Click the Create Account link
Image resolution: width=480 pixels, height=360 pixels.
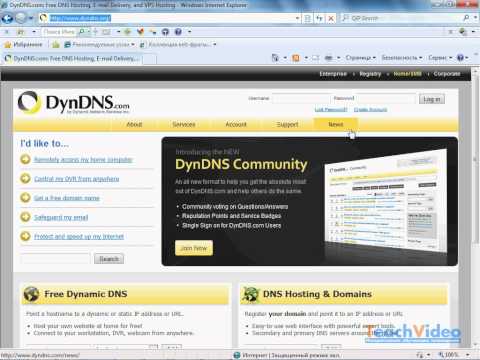click(x=370, y=109)
